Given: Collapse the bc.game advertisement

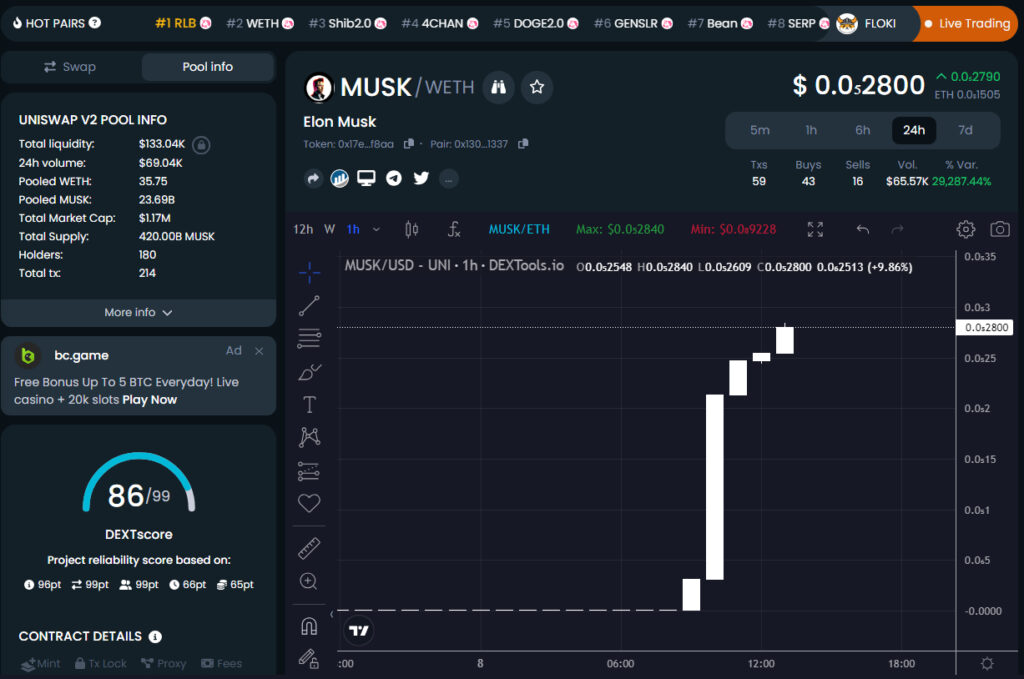Looking at the screenshot, I should coord(258,350).
